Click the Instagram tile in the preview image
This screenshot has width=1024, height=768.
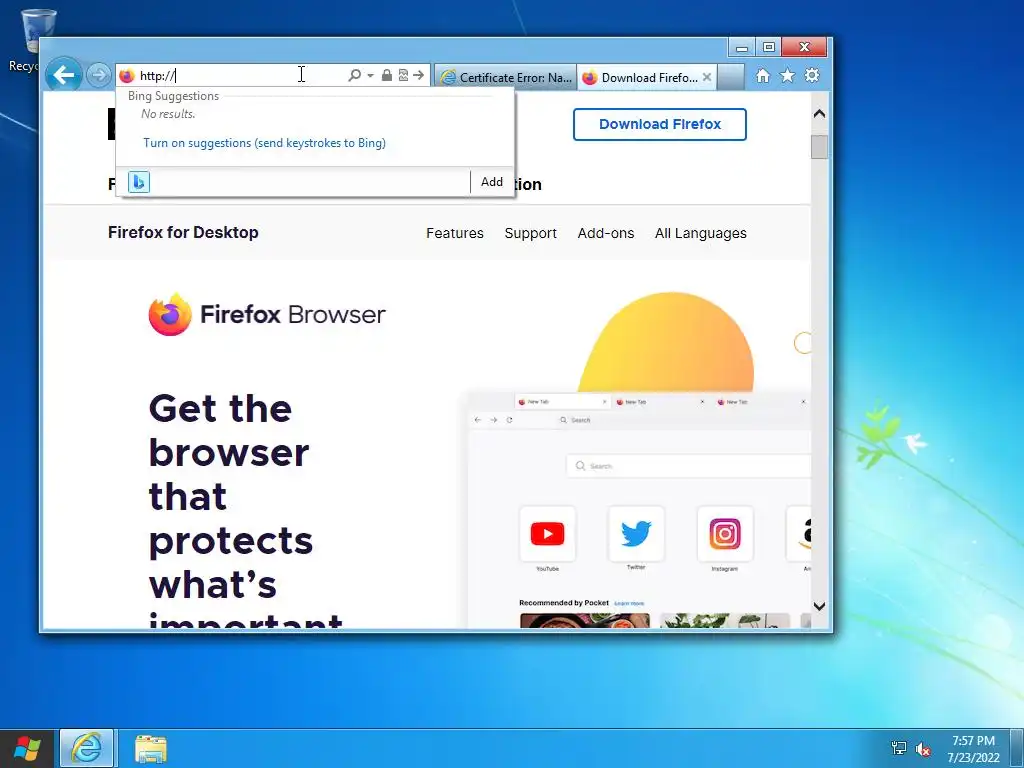tap(725, 534)
